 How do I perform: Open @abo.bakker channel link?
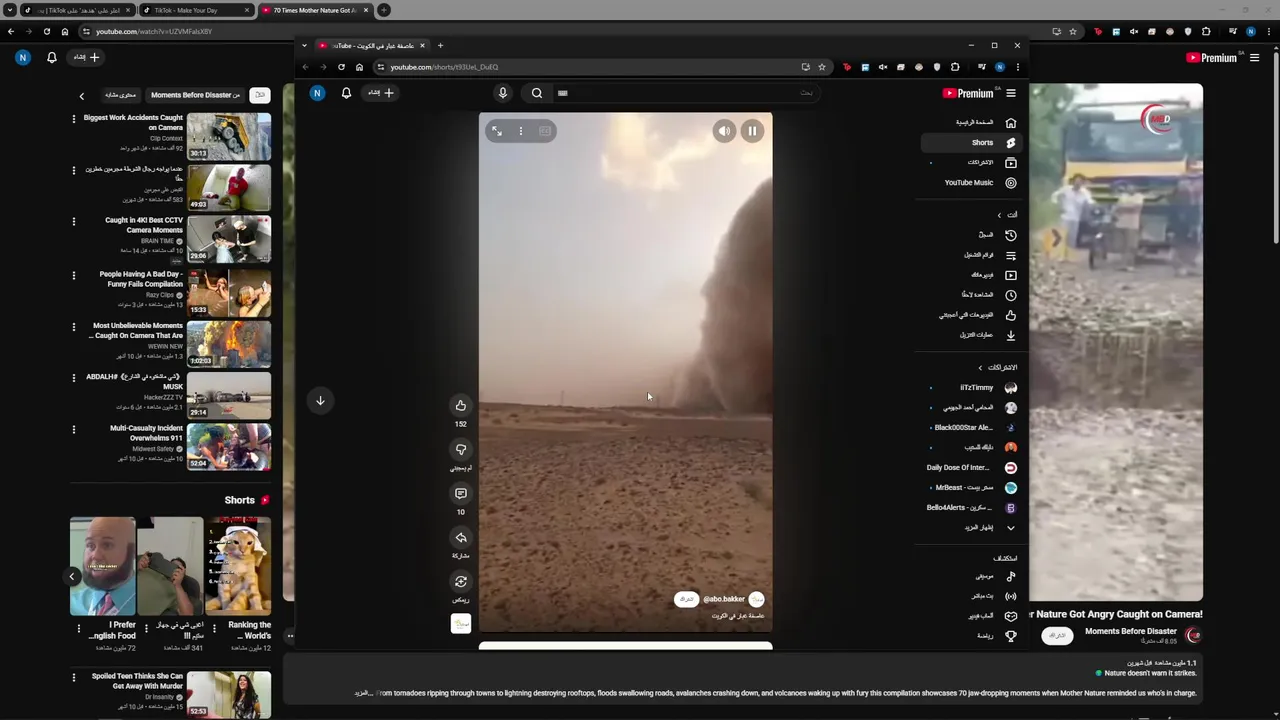click(724, 599)
